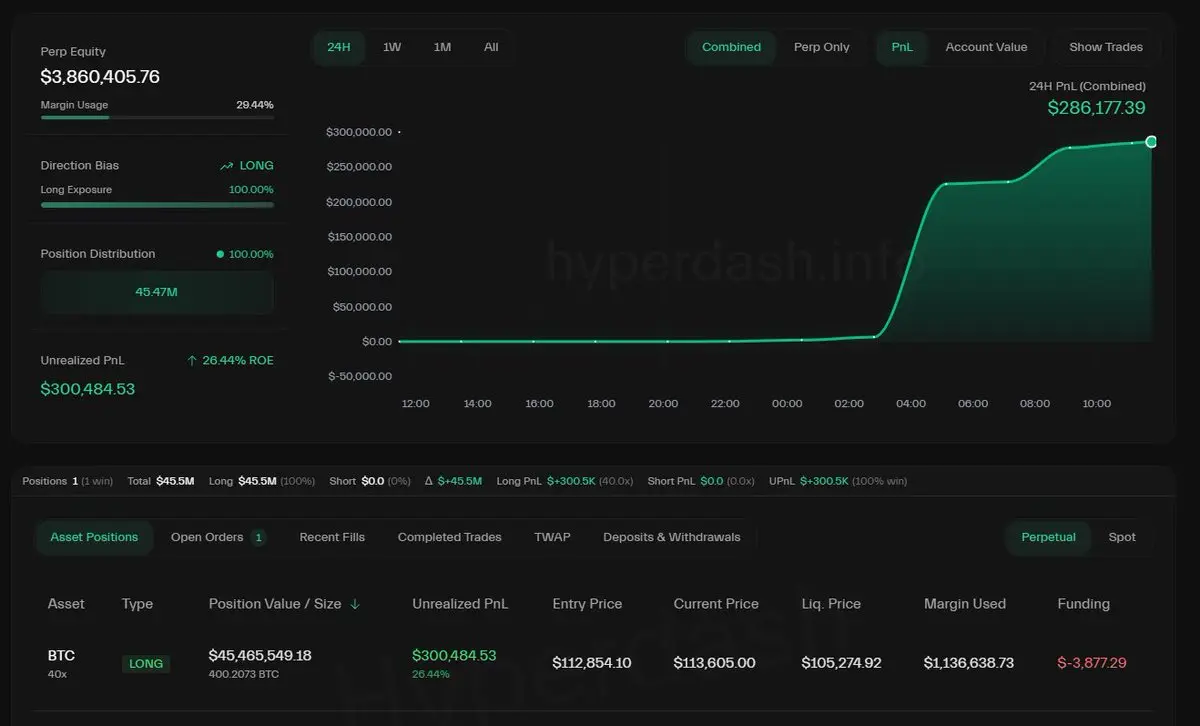Image resolution: width=1200 pixels, height=726 pixels.
Task: Switch to Spot market view
Action: pyautogui.click(x=1122, y=537)
